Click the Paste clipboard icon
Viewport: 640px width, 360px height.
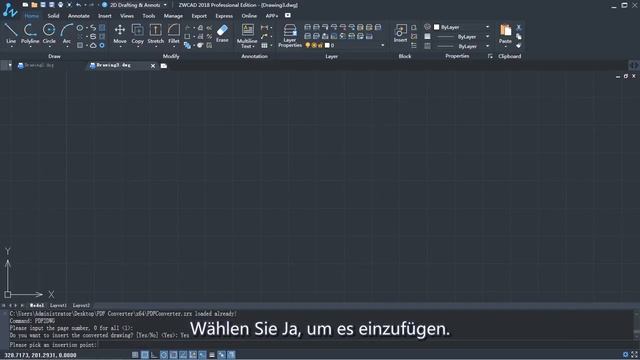coord(505,30)
